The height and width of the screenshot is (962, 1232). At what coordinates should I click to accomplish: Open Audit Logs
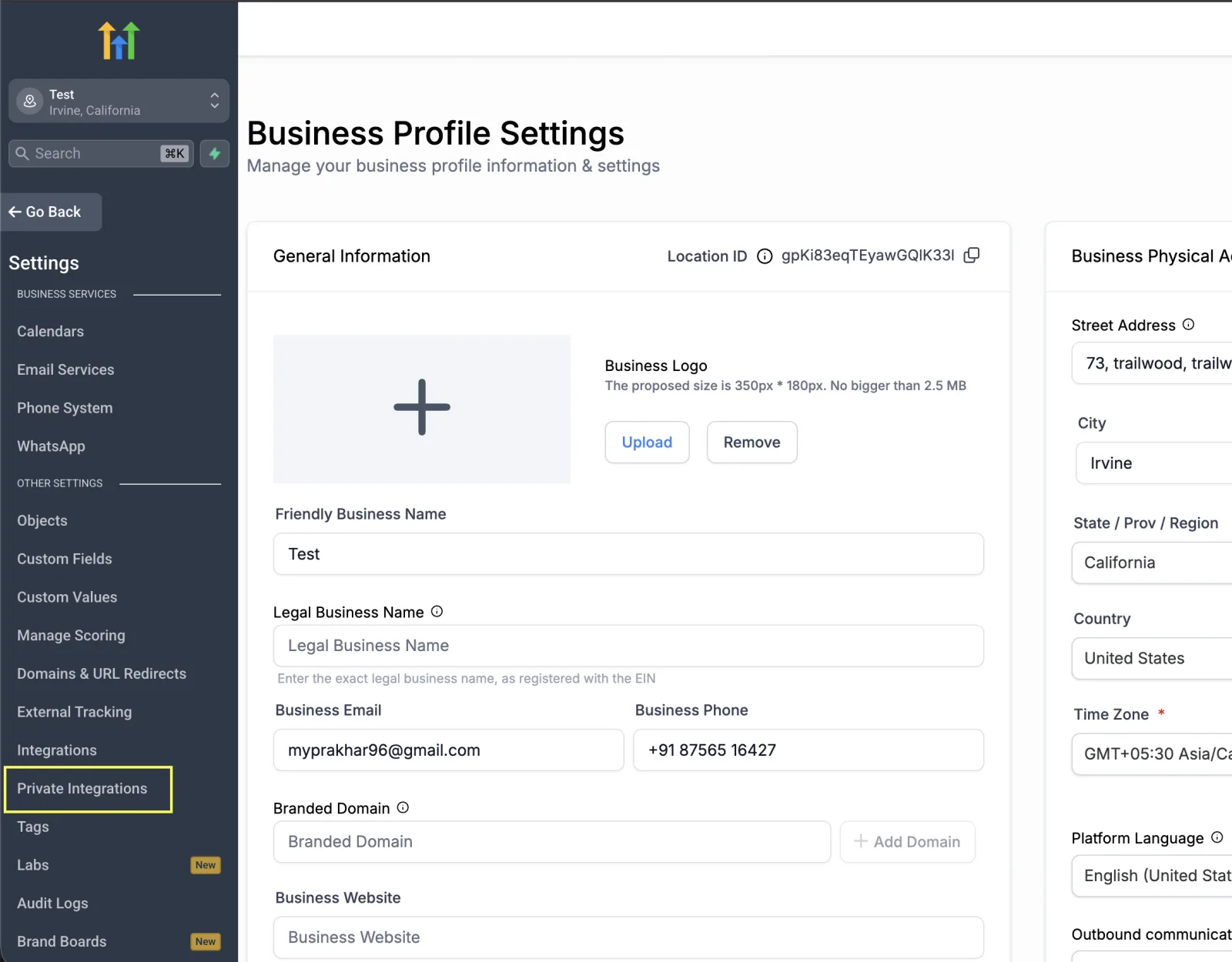tap(52, 904)
